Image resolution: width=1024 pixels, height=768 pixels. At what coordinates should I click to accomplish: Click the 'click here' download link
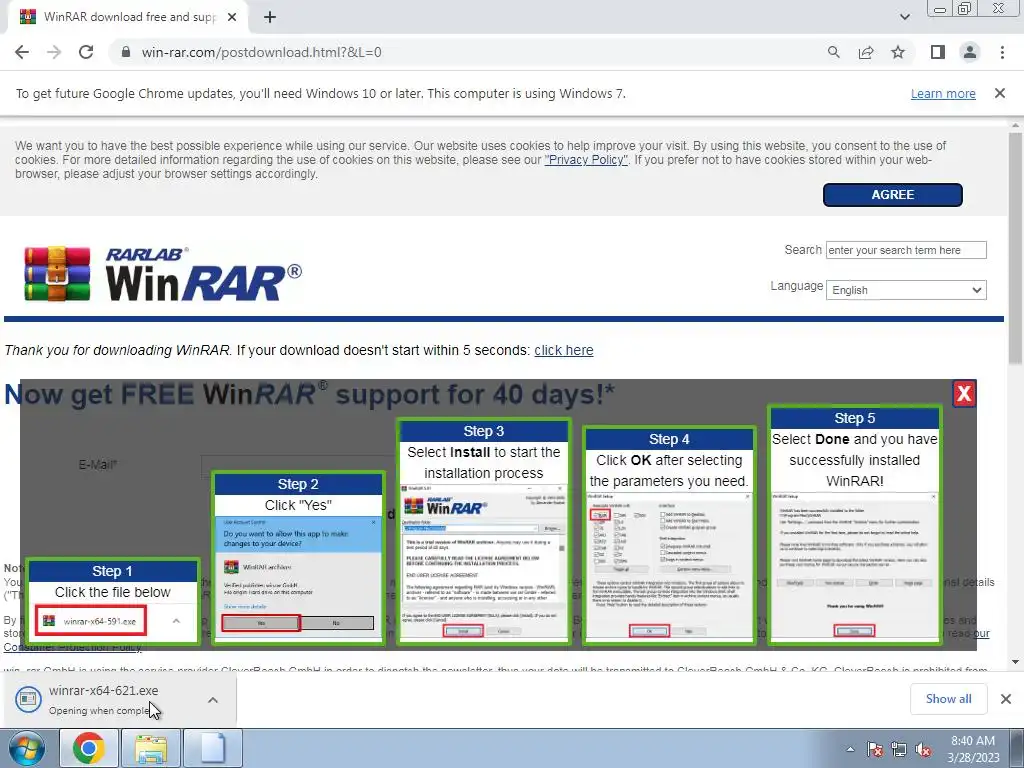tap(564, 351)
